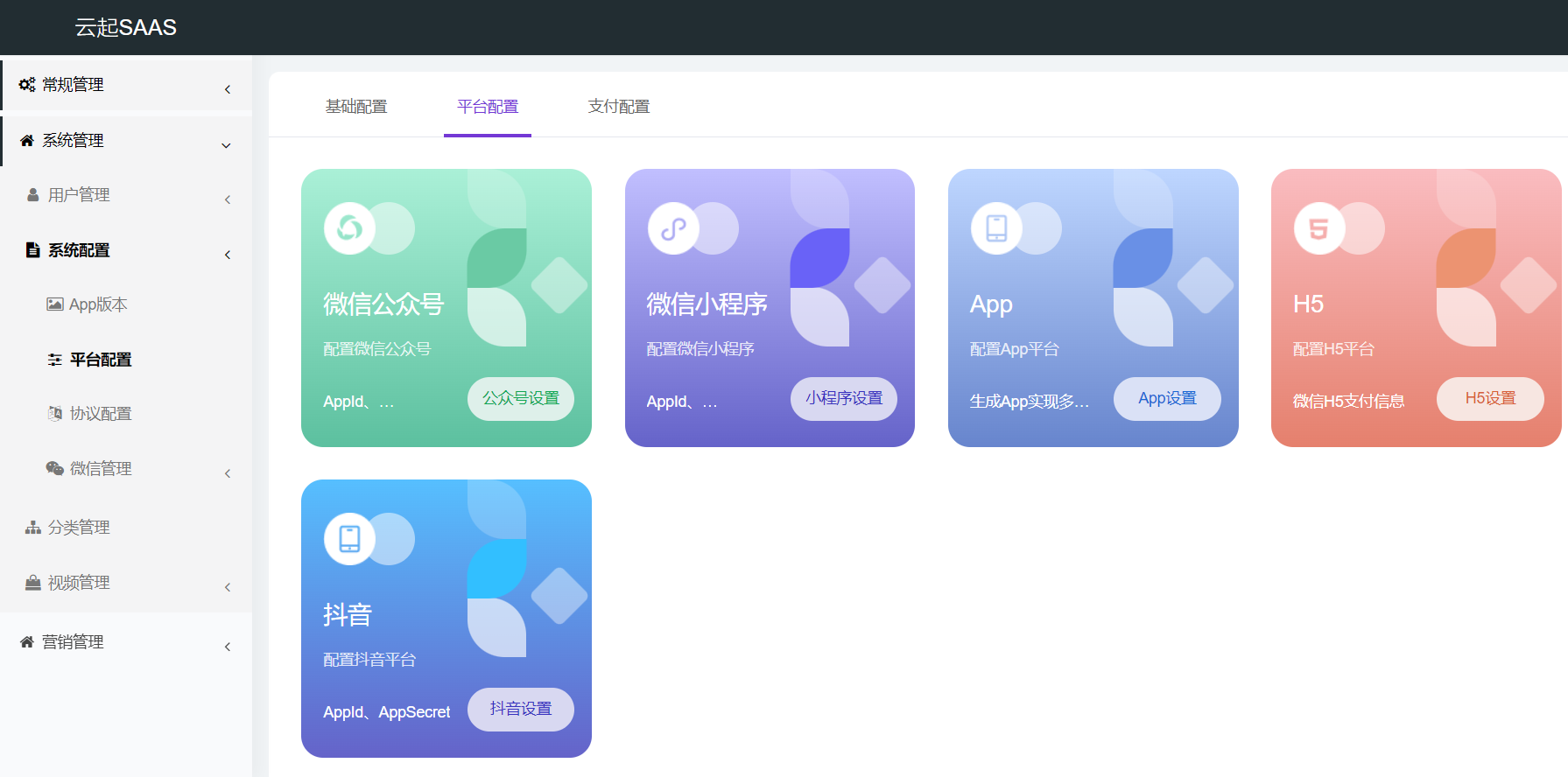Viewport: 1568px width, 777px height.
Task: Click the 微信公众号 card logo icon
Action: (349, 228)
